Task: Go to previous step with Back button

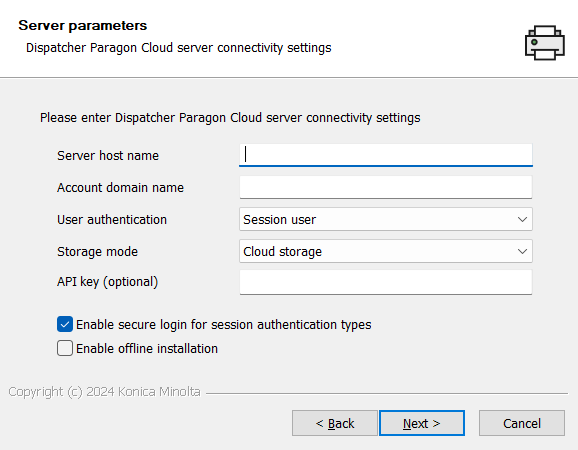Action: (x=335, y=423)
